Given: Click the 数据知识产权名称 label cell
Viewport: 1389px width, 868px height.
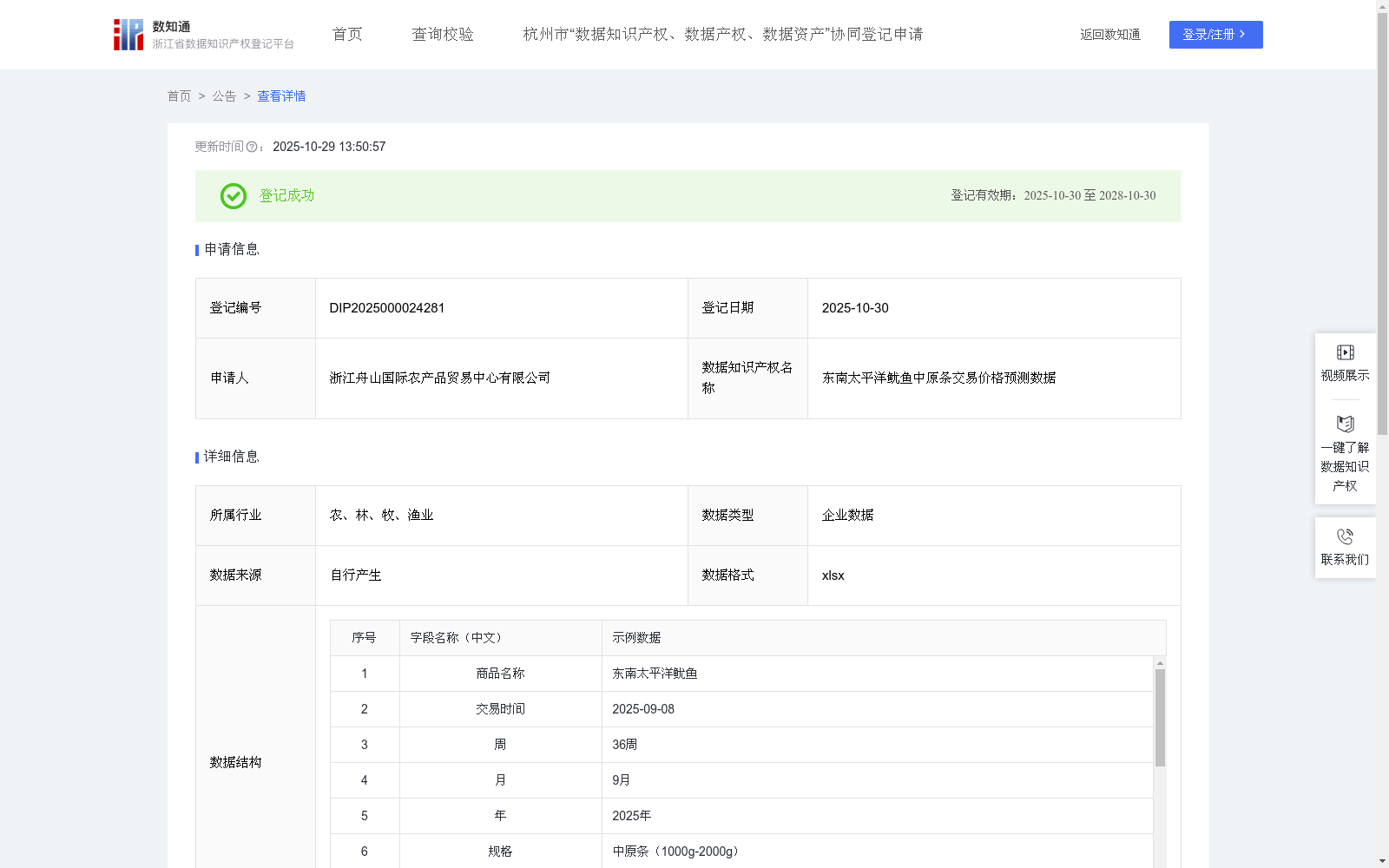Looking at the screenshot, I should tap(747, 378).
